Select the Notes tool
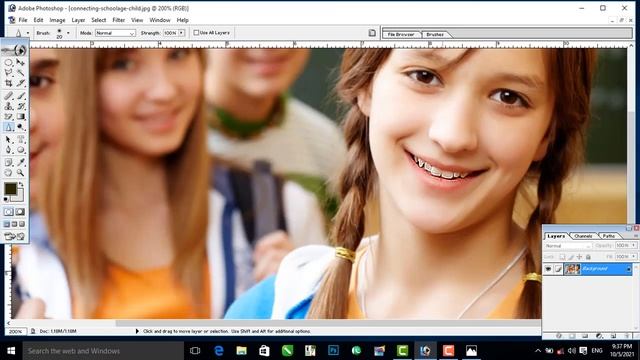 pos(9,162)
